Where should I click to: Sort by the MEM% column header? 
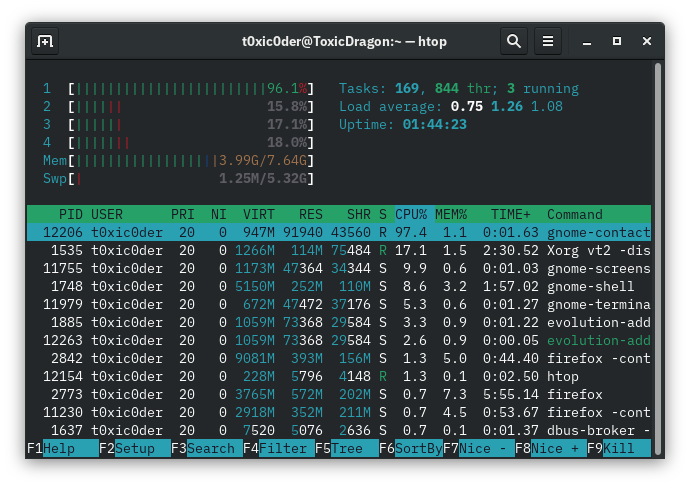tap(451, 214)
